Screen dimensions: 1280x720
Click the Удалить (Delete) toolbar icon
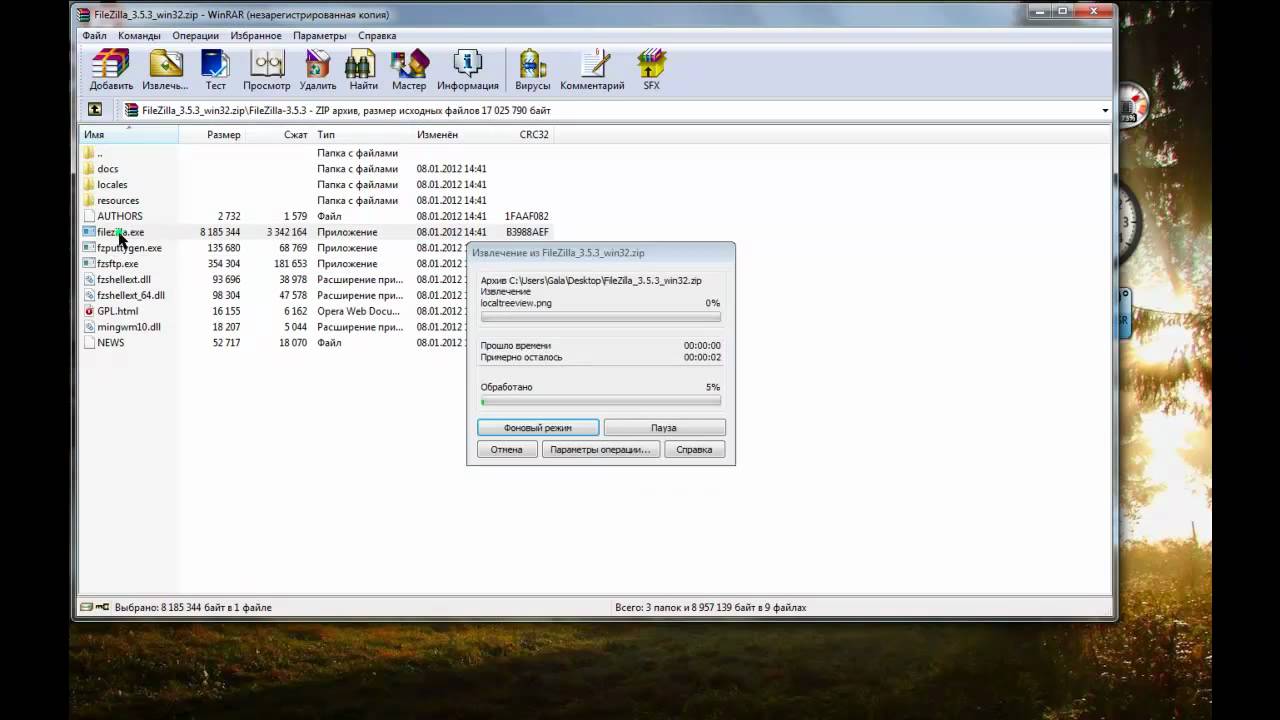point(317,69)
